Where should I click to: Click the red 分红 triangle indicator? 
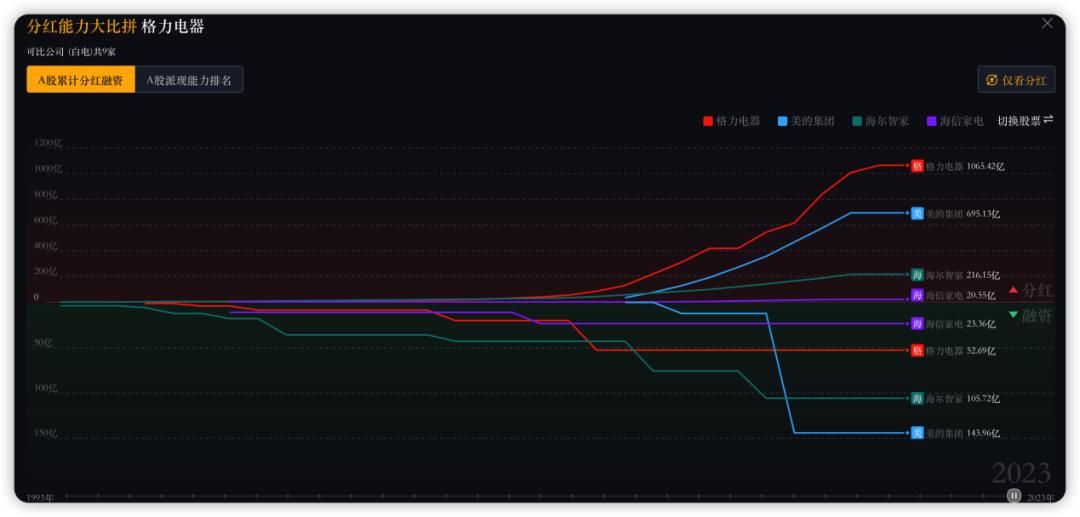tap(1013, 291)
